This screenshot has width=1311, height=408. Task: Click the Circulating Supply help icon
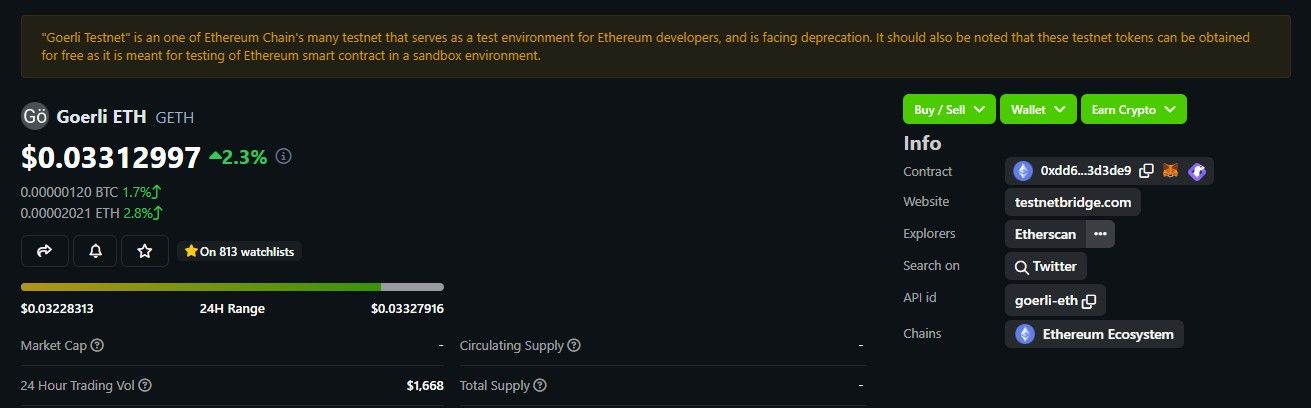(574, 346)
